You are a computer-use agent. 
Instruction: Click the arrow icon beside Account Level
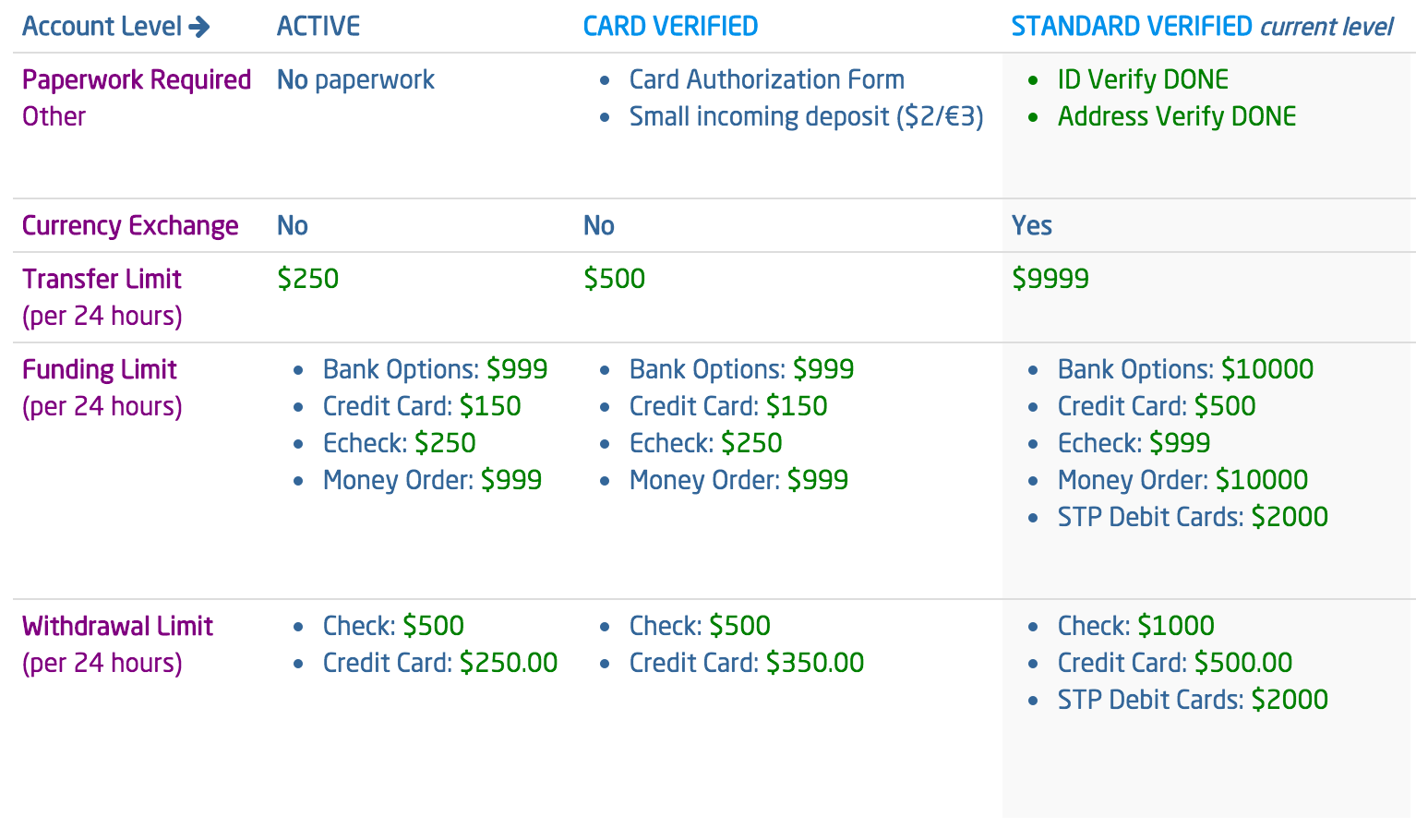point(198,27)
